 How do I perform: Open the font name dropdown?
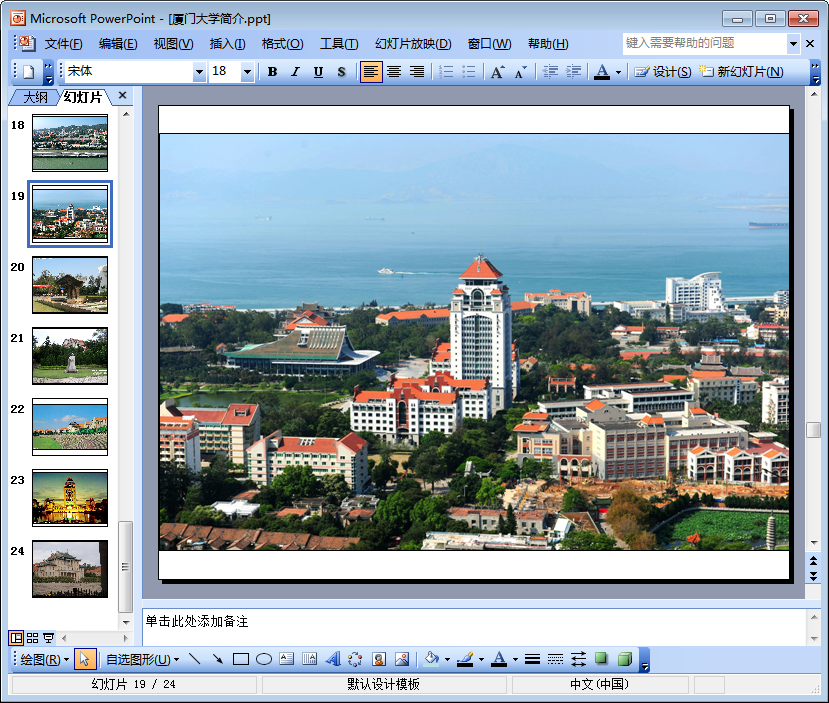(x=199, y=72)
